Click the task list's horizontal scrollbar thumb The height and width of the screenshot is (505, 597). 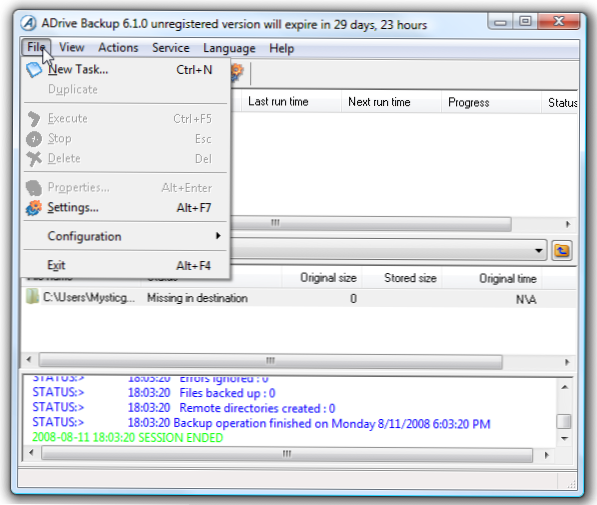(x=371, y=223)
